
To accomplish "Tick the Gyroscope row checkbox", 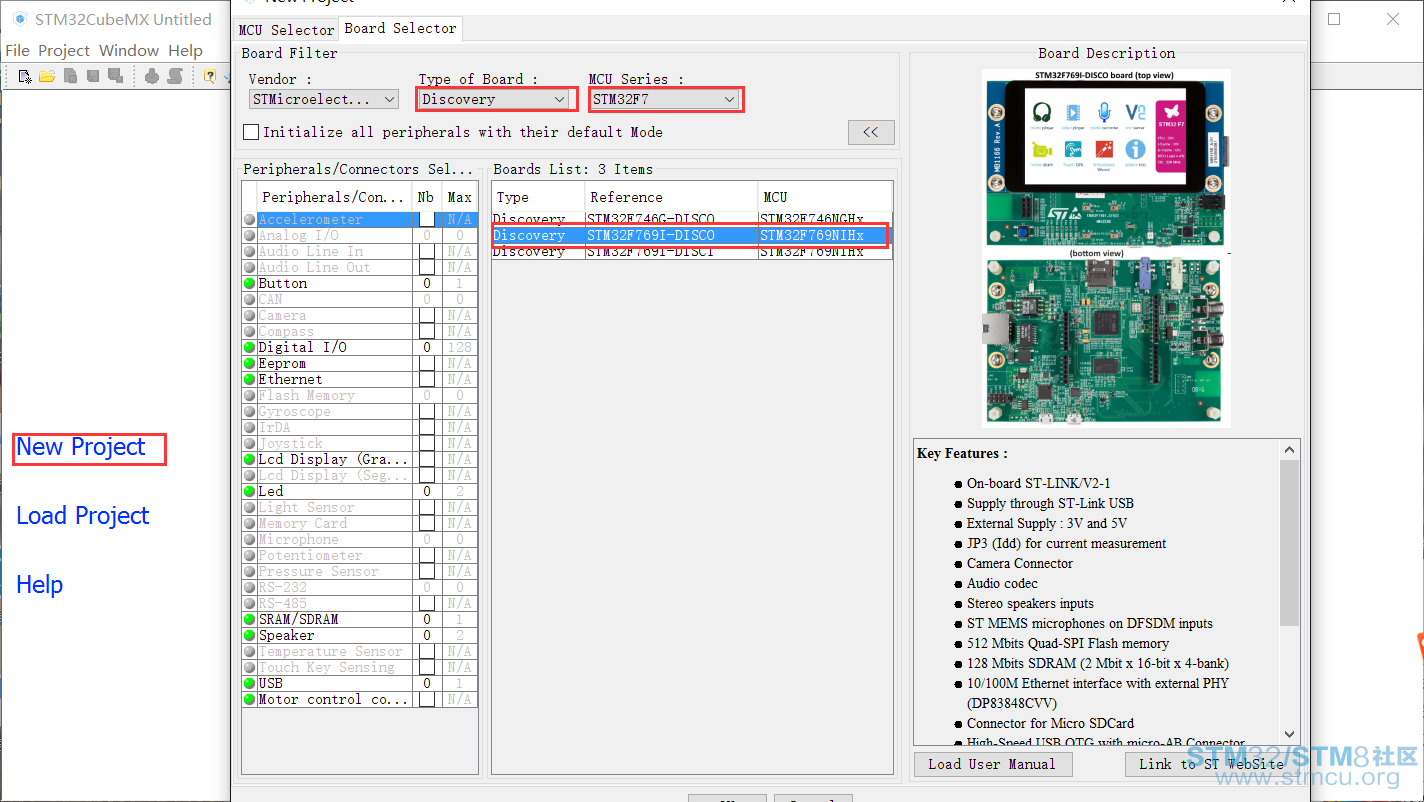I will click(x=427, y=412).
